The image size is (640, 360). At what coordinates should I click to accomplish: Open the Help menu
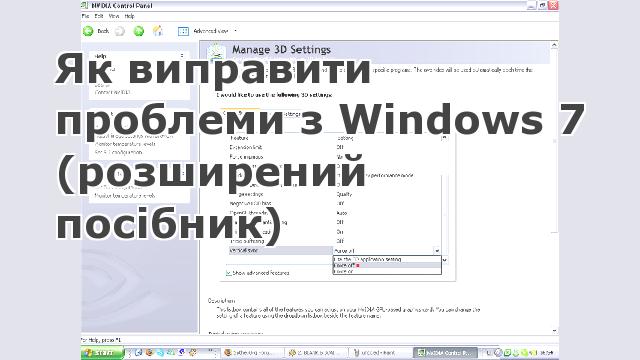[129, 16]
